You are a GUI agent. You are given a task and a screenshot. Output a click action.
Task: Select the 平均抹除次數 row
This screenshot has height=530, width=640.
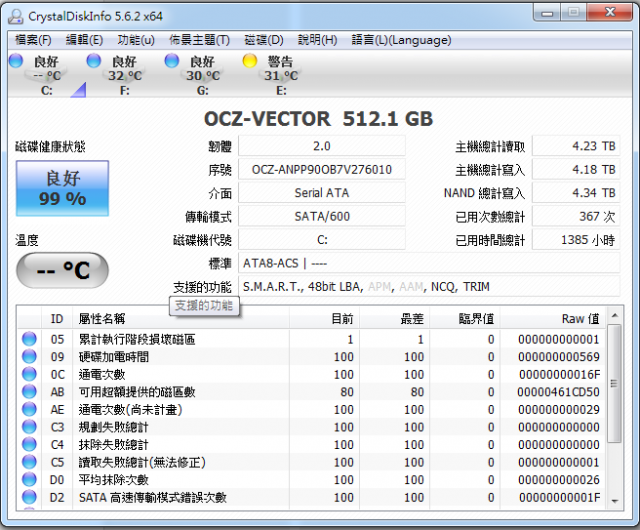(312, 479)
